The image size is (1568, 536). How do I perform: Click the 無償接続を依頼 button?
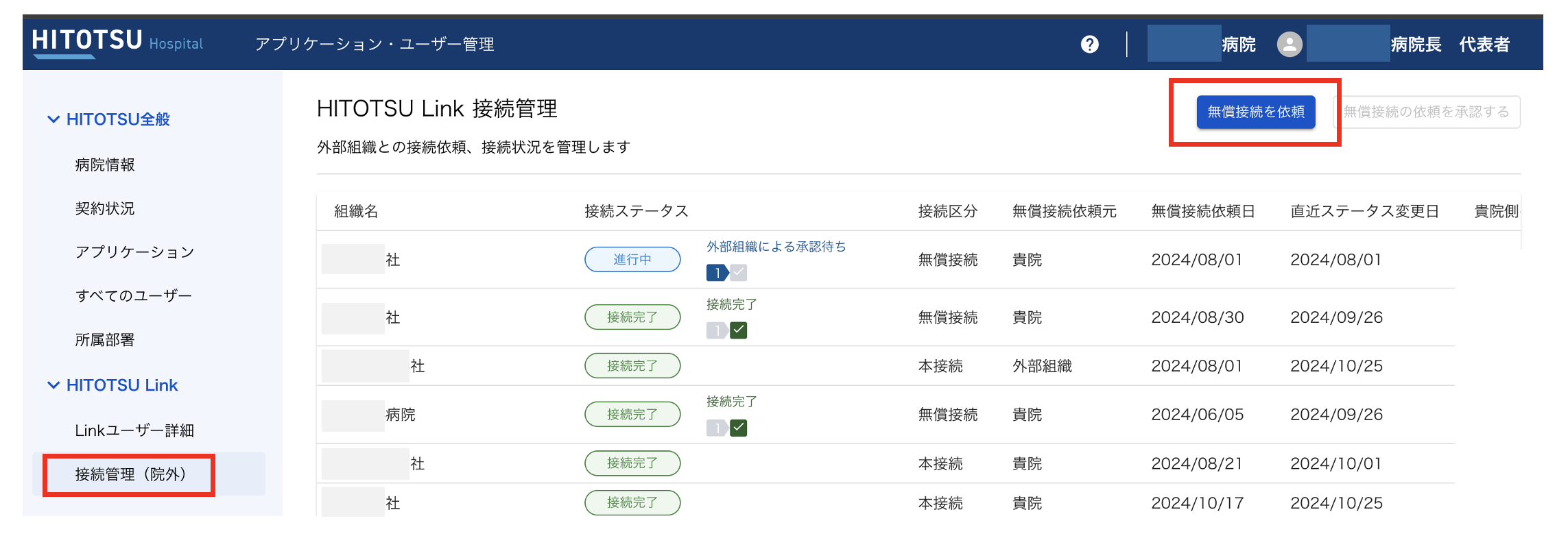pos(1256,112)
